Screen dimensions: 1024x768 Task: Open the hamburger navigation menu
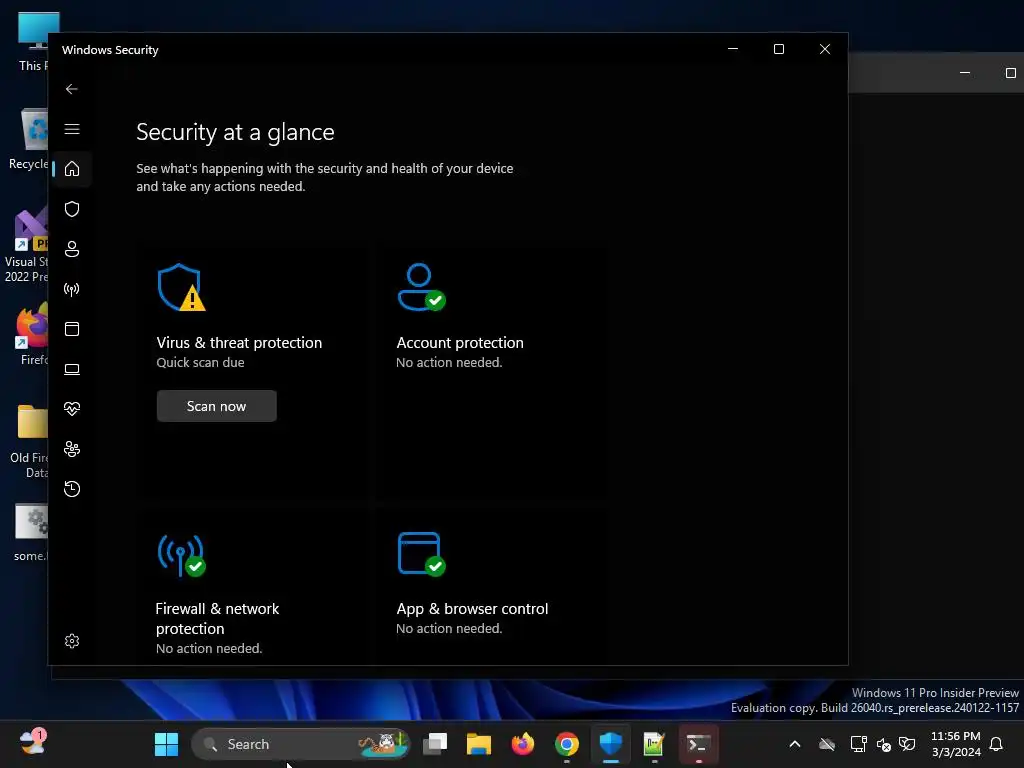pyautogui.click(x=72, y=129)
